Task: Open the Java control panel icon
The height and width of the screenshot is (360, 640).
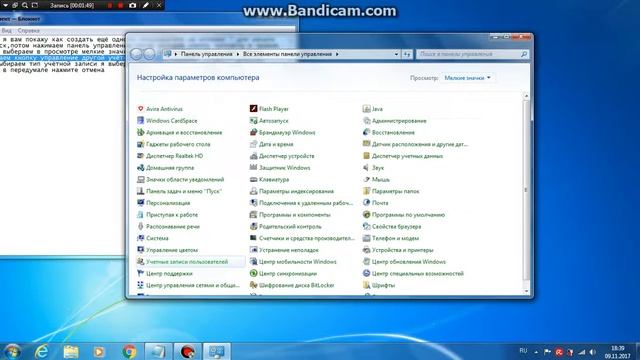Action: click(x=367, y=109)
